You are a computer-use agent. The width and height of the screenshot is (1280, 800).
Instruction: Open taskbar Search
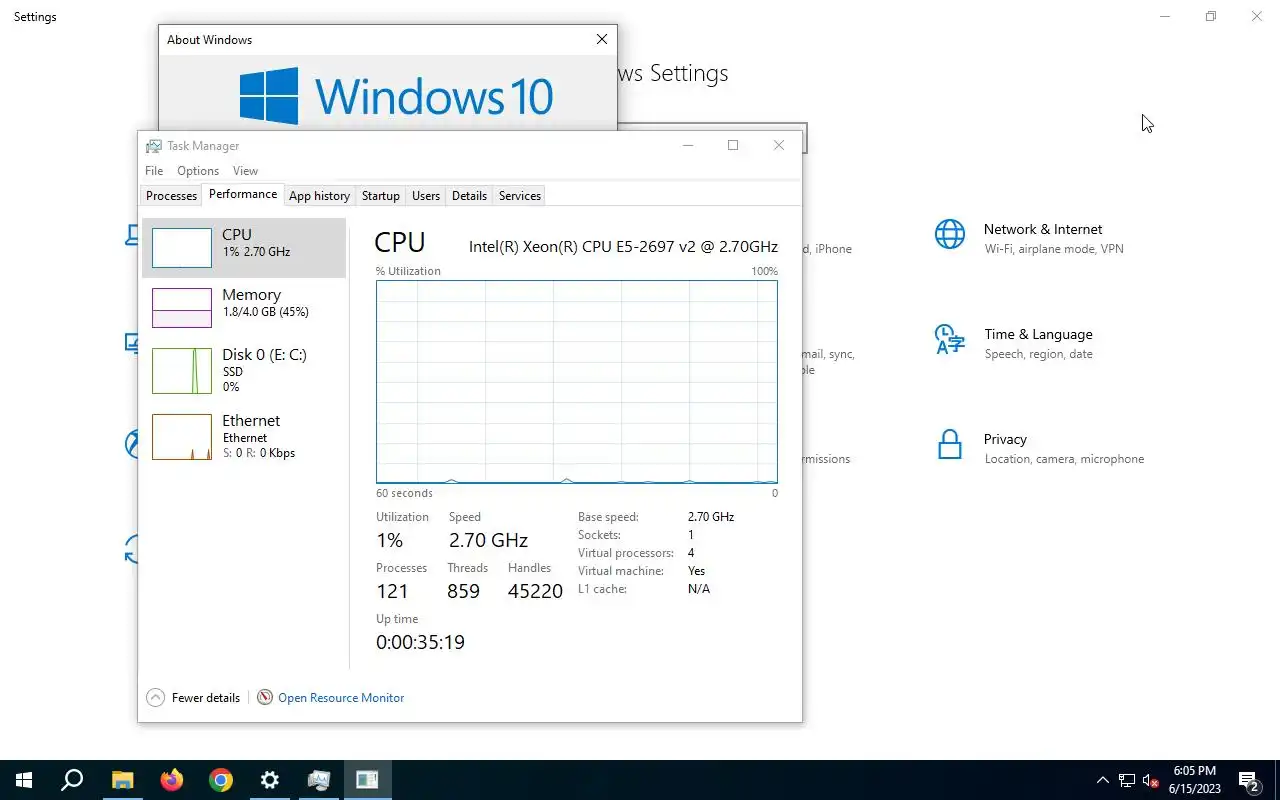click(72, 780)
